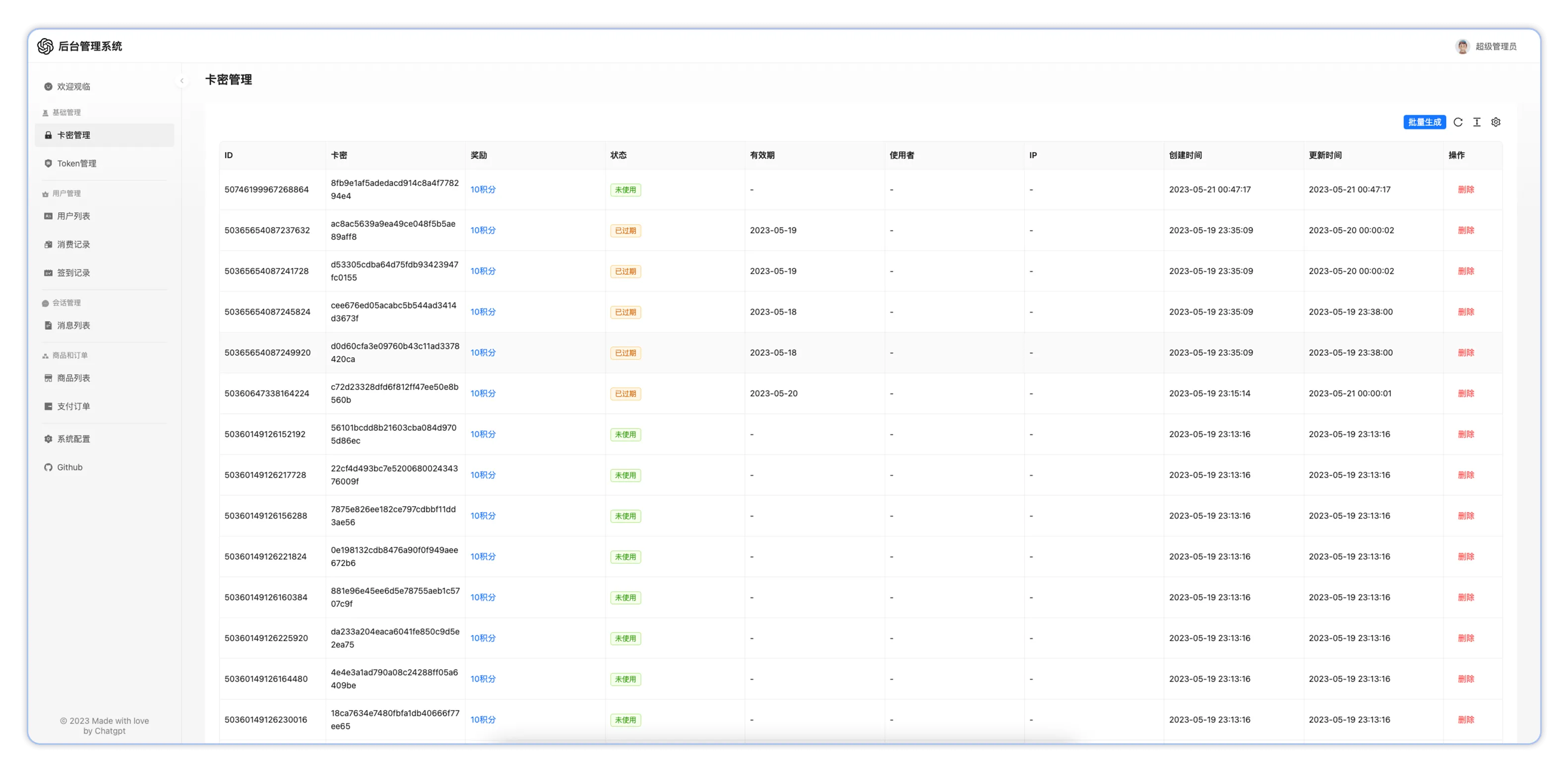Screen dimensions: 1568x781
Task: Click 超级管理员 username text
Action: coord(1496,46)
